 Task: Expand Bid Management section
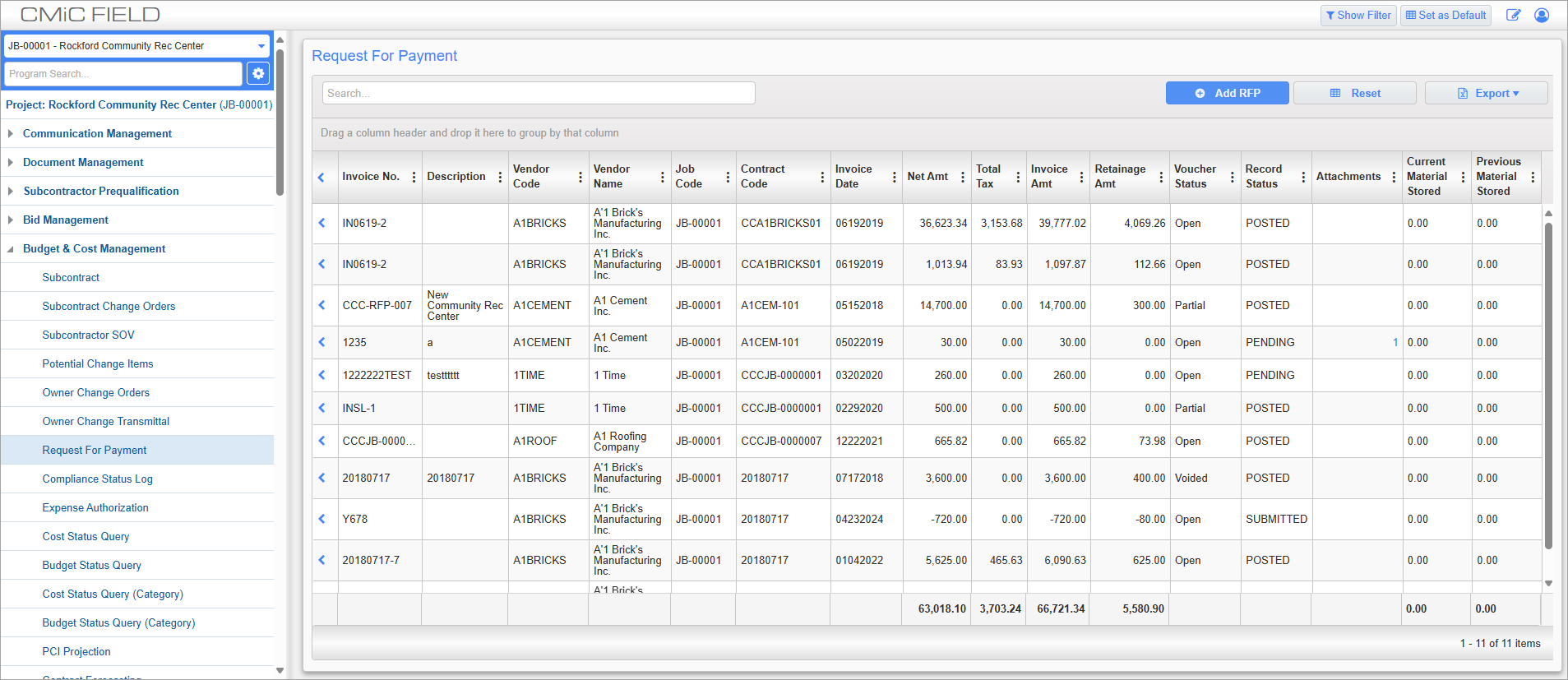pos(11,220)
